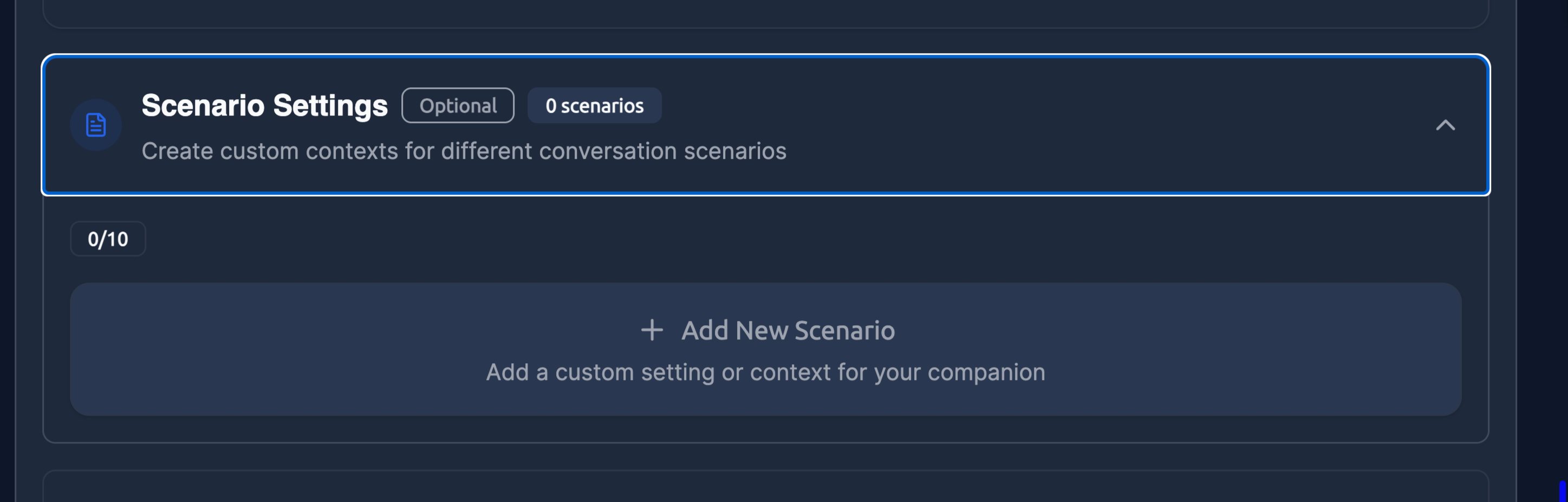Click the Optional badge
This screenshot has width=1568, height=502.
[x=458, y=105]
